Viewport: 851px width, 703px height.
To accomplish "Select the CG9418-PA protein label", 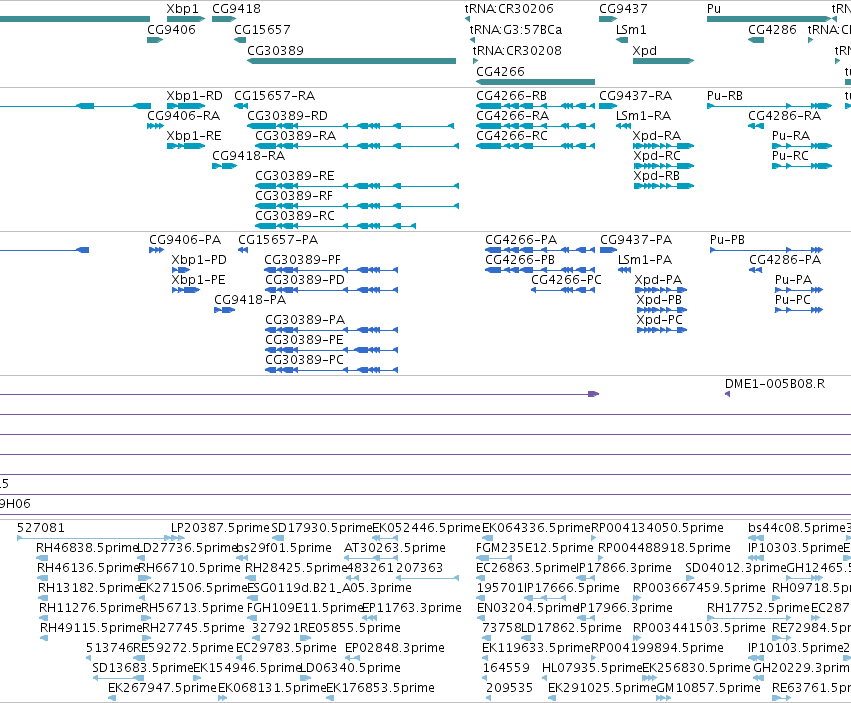I will (250, 300).
